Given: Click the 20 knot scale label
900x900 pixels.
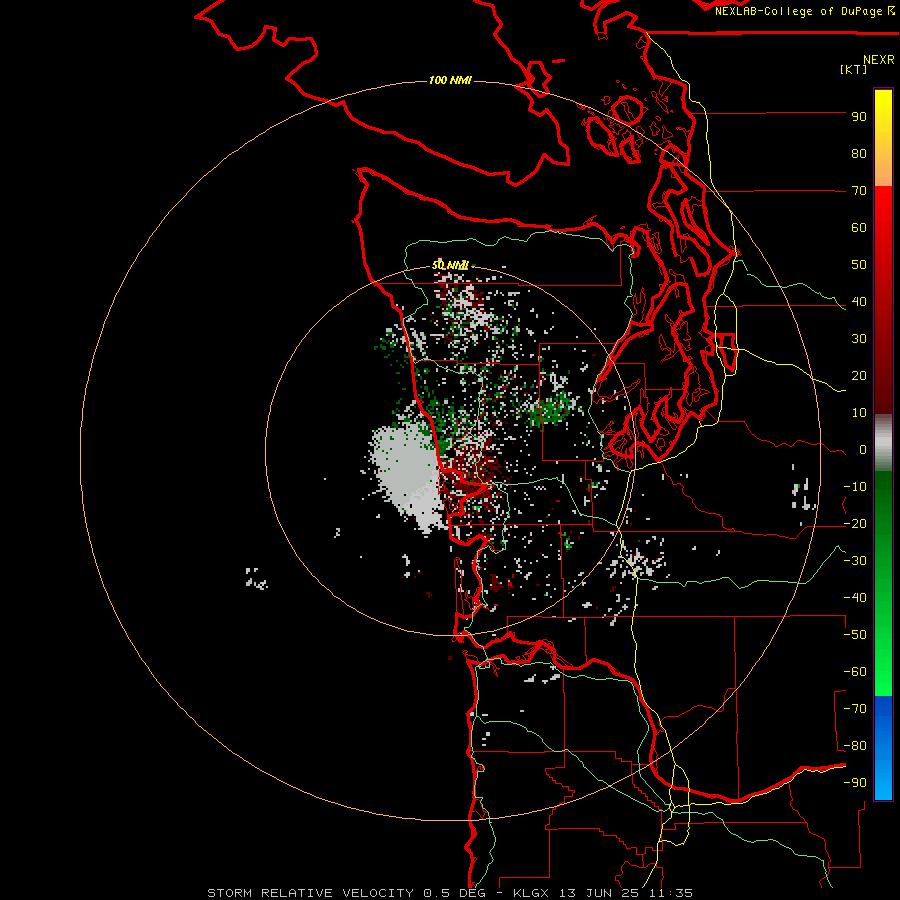Looking at the screenshot, I should 859,376.
